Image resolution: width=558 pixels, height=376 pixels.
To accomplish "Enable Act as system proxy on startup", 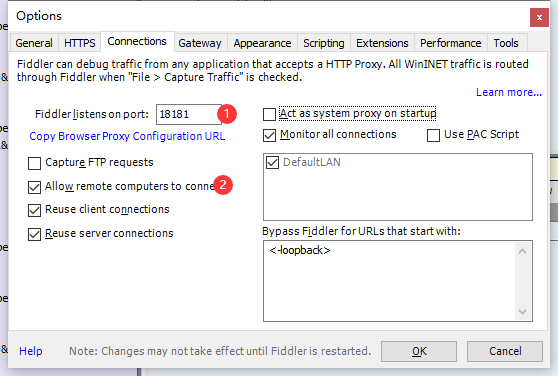I will 269,115.
